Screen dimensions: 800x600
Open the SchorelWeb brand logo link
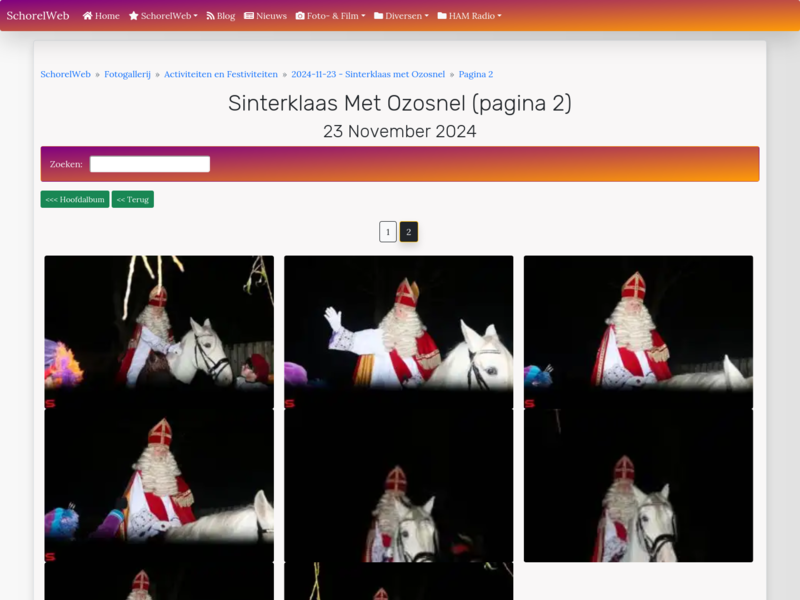pyautogui.click(x=38, y=16)
